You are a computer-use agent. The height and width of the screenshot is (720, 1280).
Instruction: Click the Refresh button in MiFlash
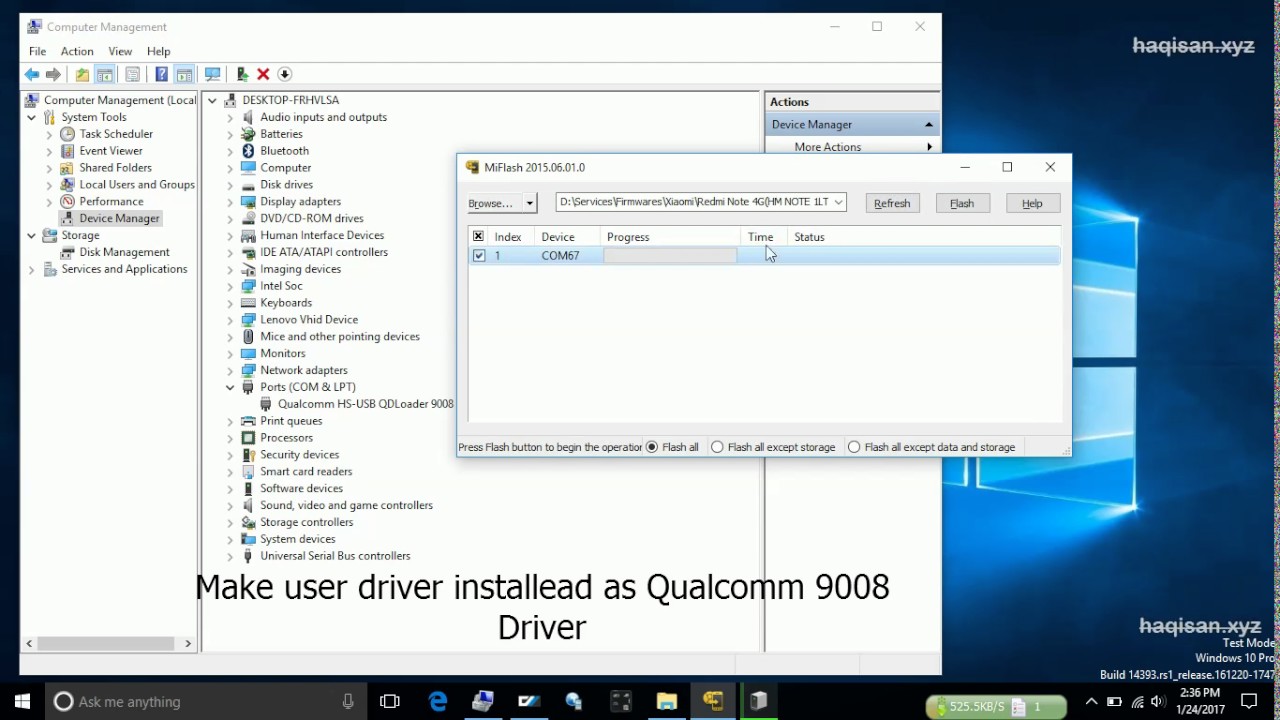(892, 203)
